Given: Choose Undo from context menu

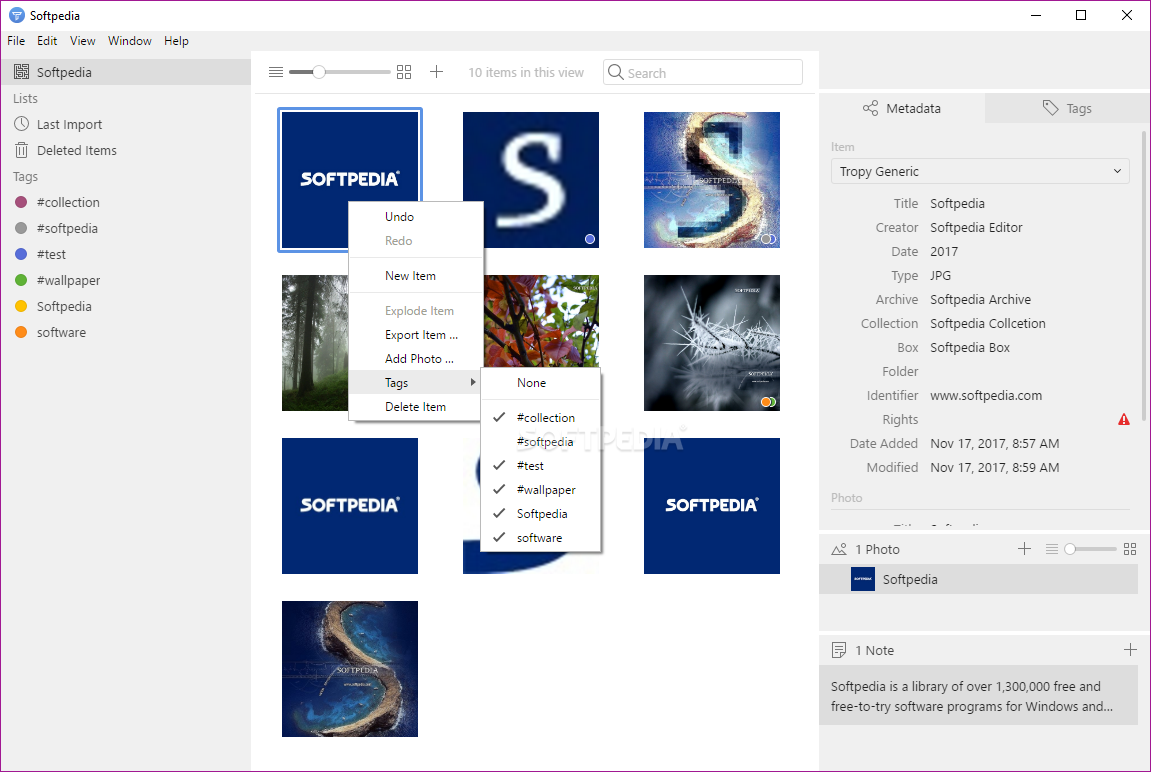Looking at the screenshot, I should [415, 216].
